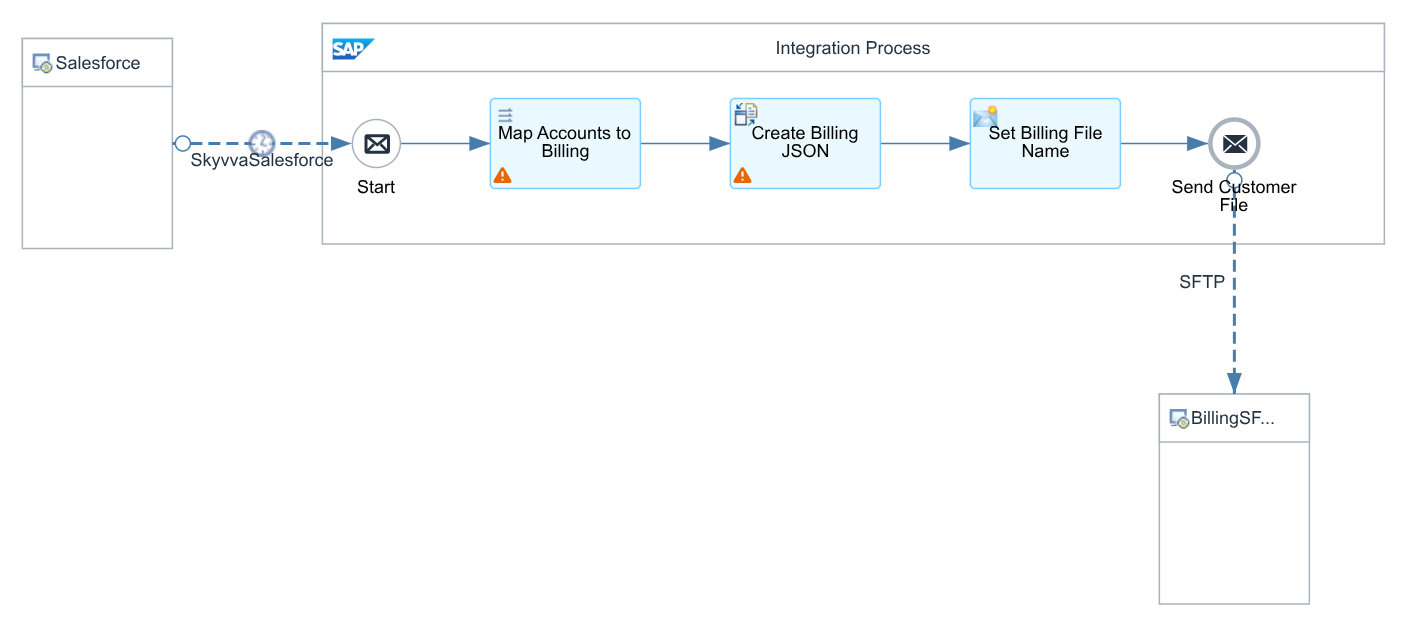Select the SkyvvaSalesforce adapter label

click(262, 161)
